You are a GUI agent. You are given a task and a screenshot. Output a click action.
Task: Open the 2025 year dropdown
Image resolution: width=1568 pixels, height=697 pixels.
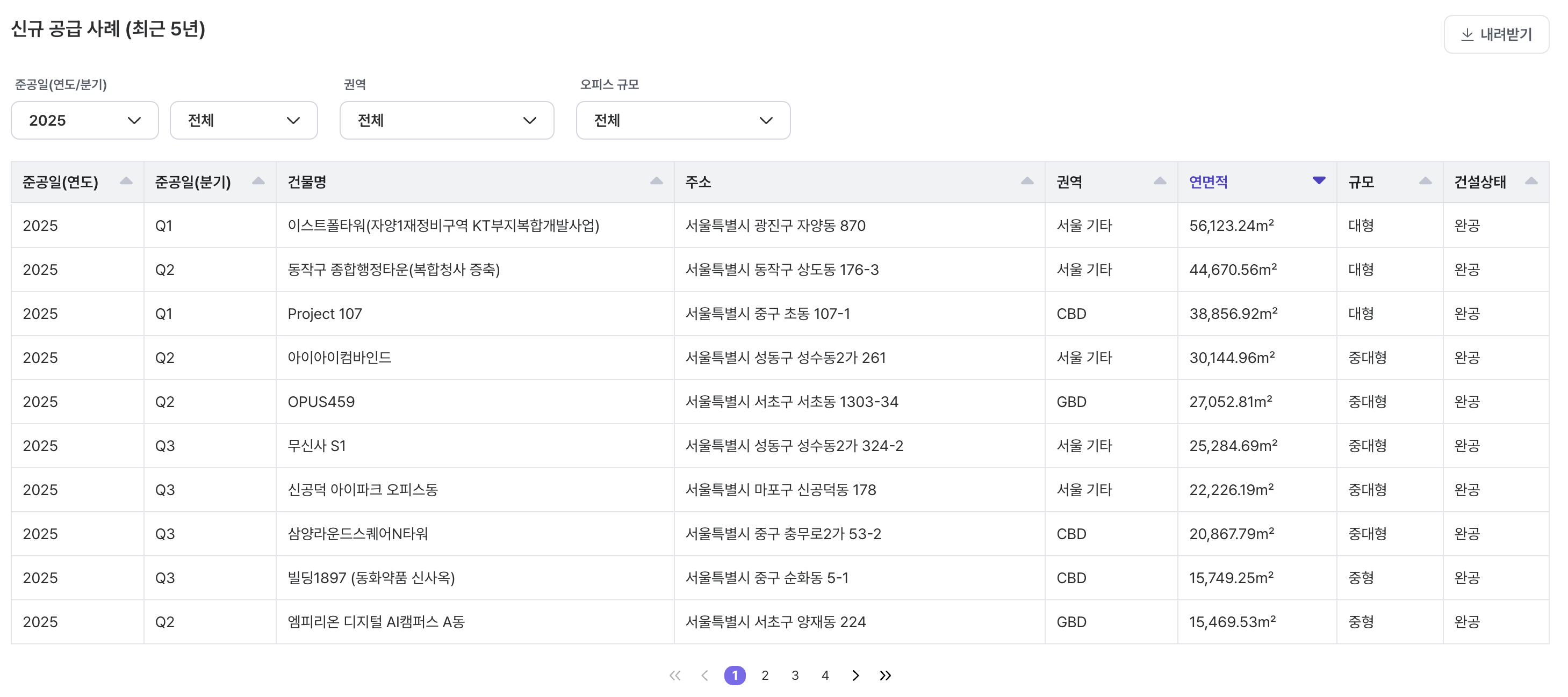pyautogui.click(x=84, y=120)
